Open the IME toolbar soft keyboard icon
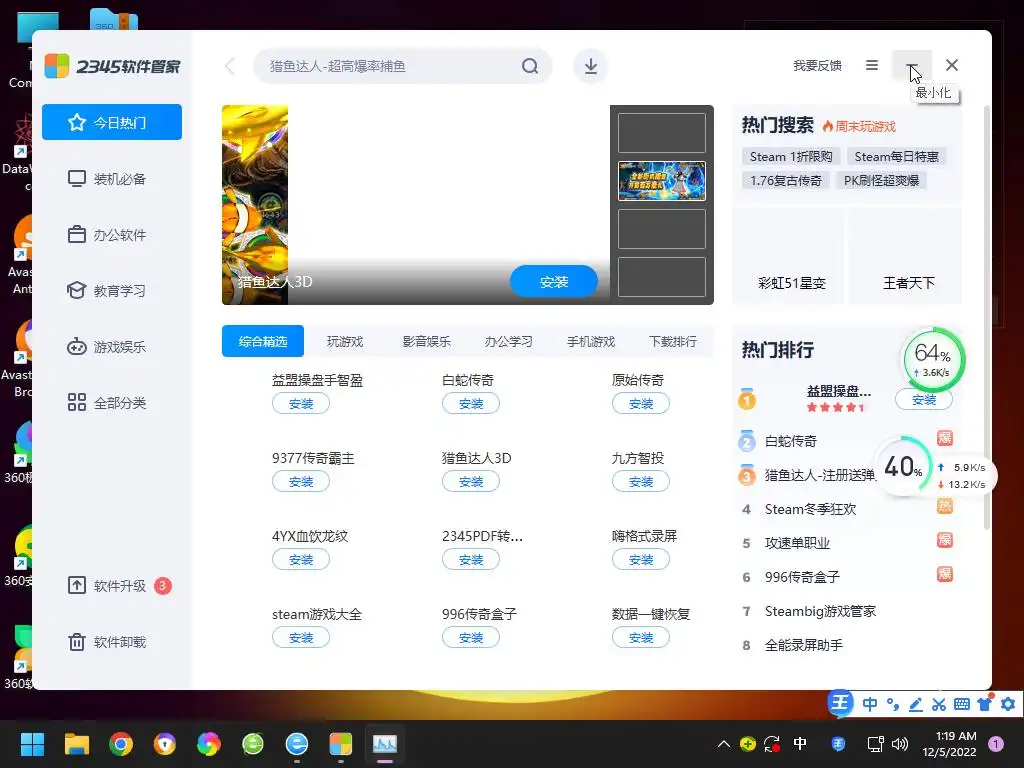1024x768 pixels. (x=961, y=704)
